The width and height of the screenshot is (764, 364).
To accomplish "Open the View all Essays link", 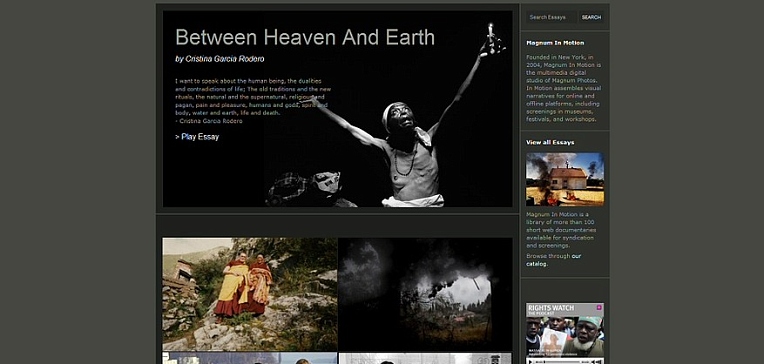I will point(550,142).
